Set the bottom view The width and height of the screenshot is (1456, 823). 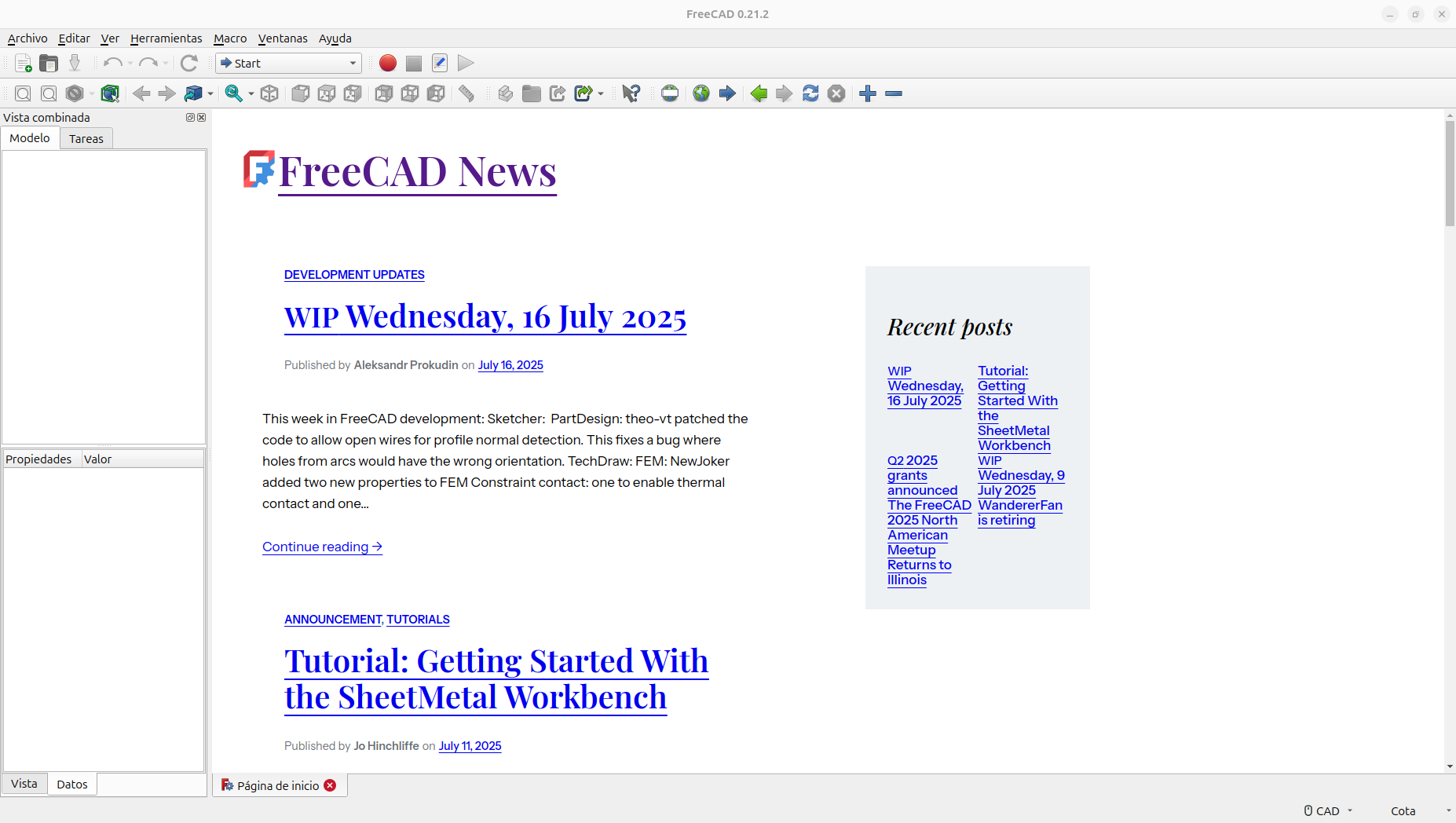point(410,94)
